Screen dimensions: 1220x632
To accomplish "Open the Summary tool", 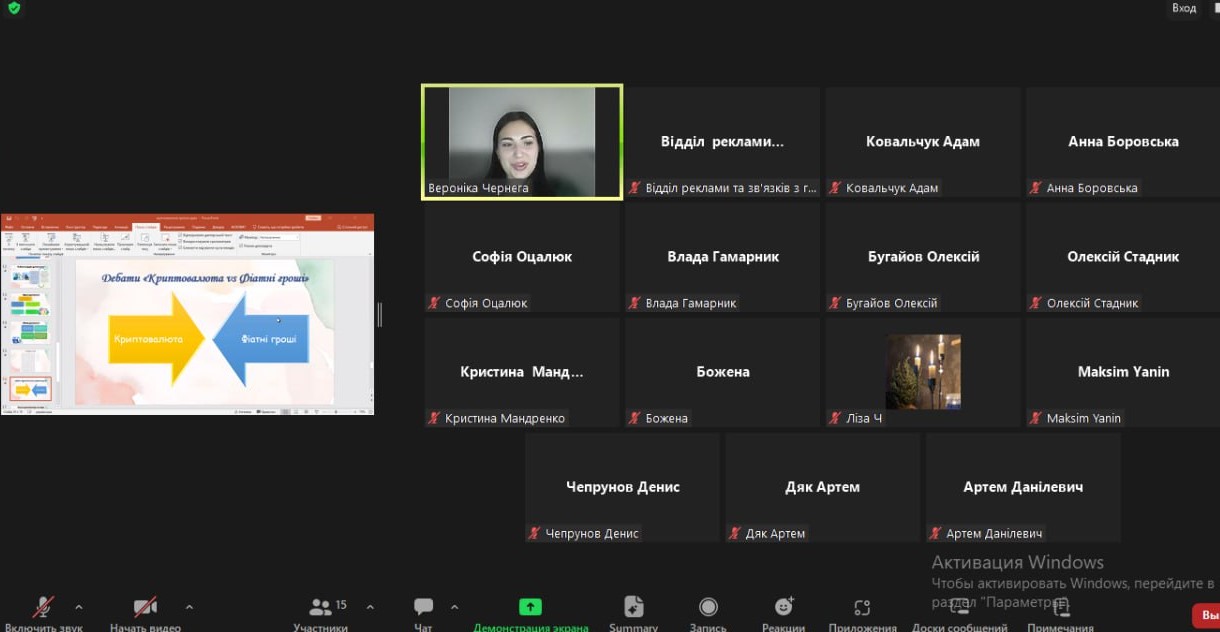I will coord(633,608).
